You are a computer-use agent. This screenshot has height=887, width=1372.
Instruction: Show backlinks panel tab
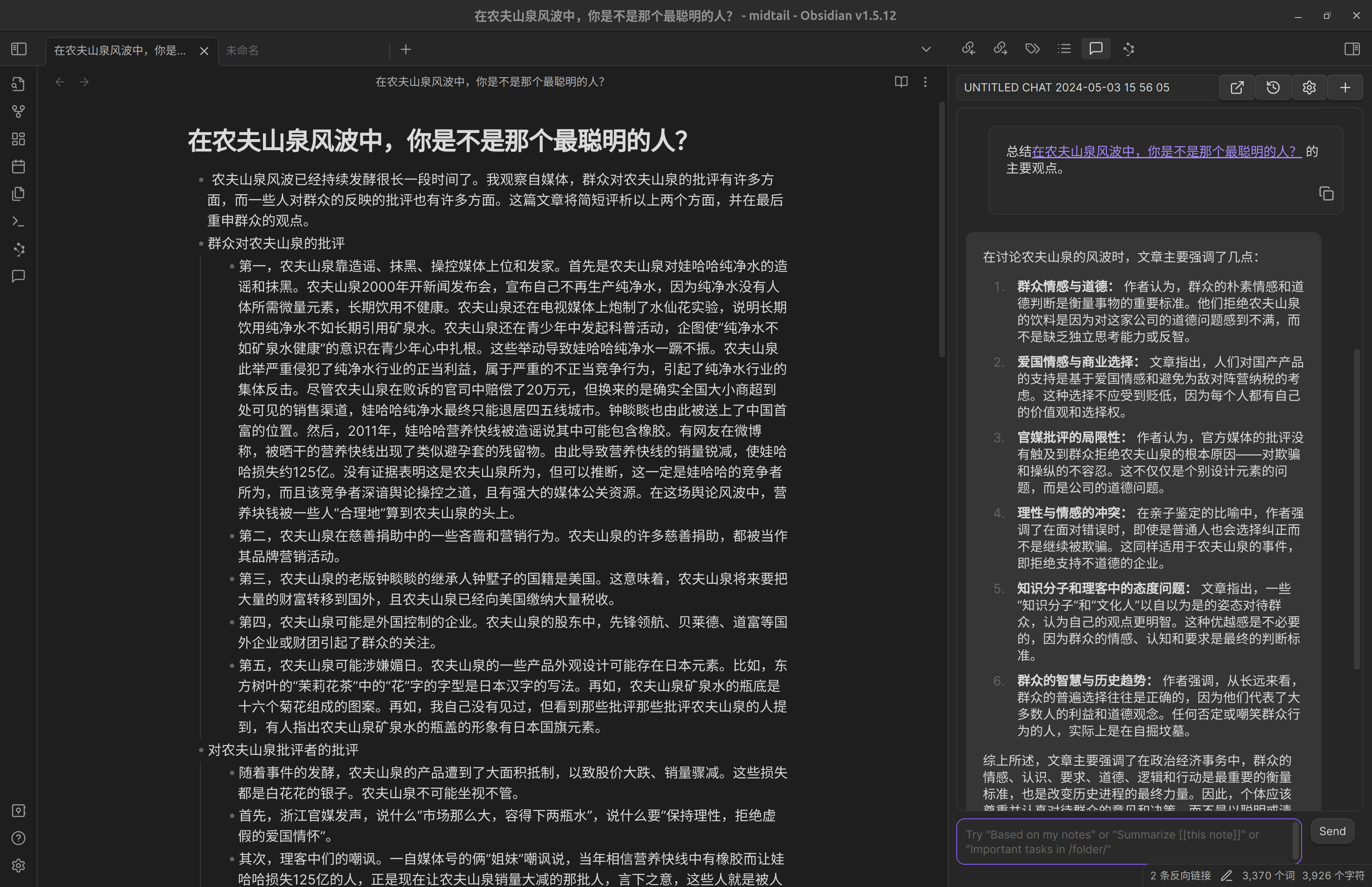pos(969,49)
